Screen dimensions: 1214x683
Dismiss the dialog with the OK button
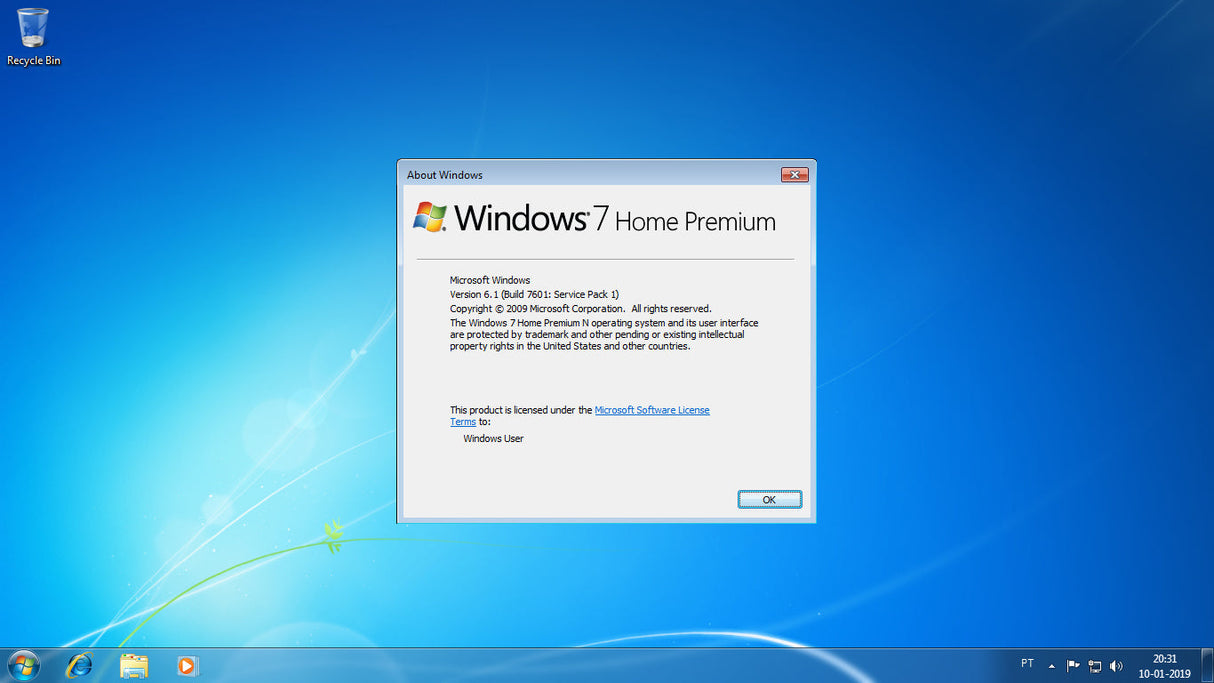(x=769, y=499)
